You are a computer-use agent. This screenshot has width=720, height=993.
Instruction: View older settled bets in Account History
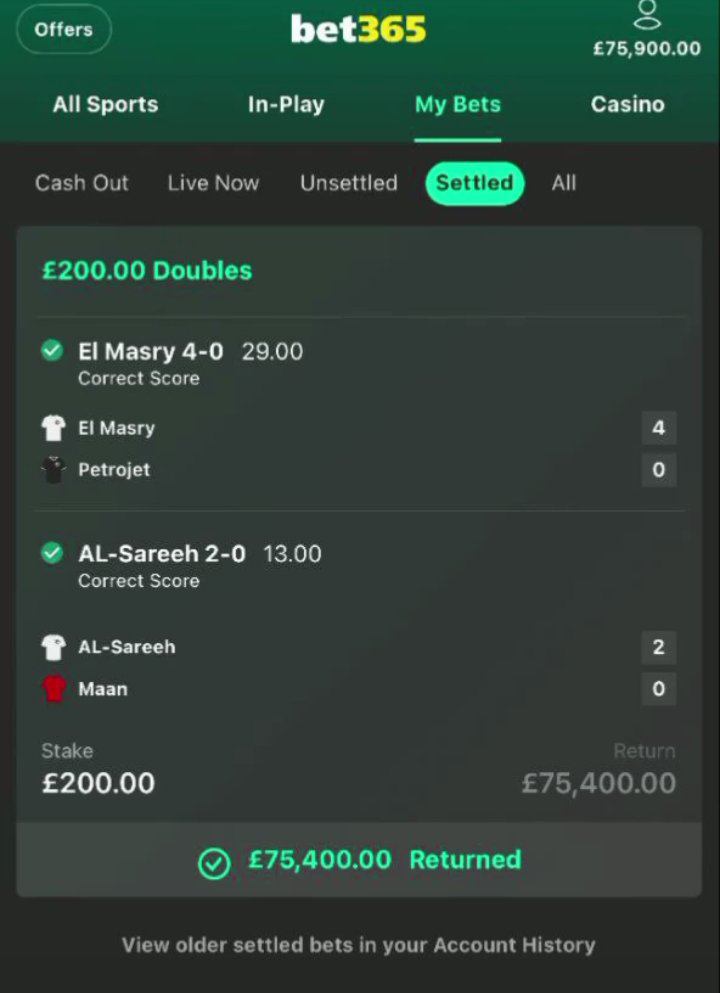[358, 945]
